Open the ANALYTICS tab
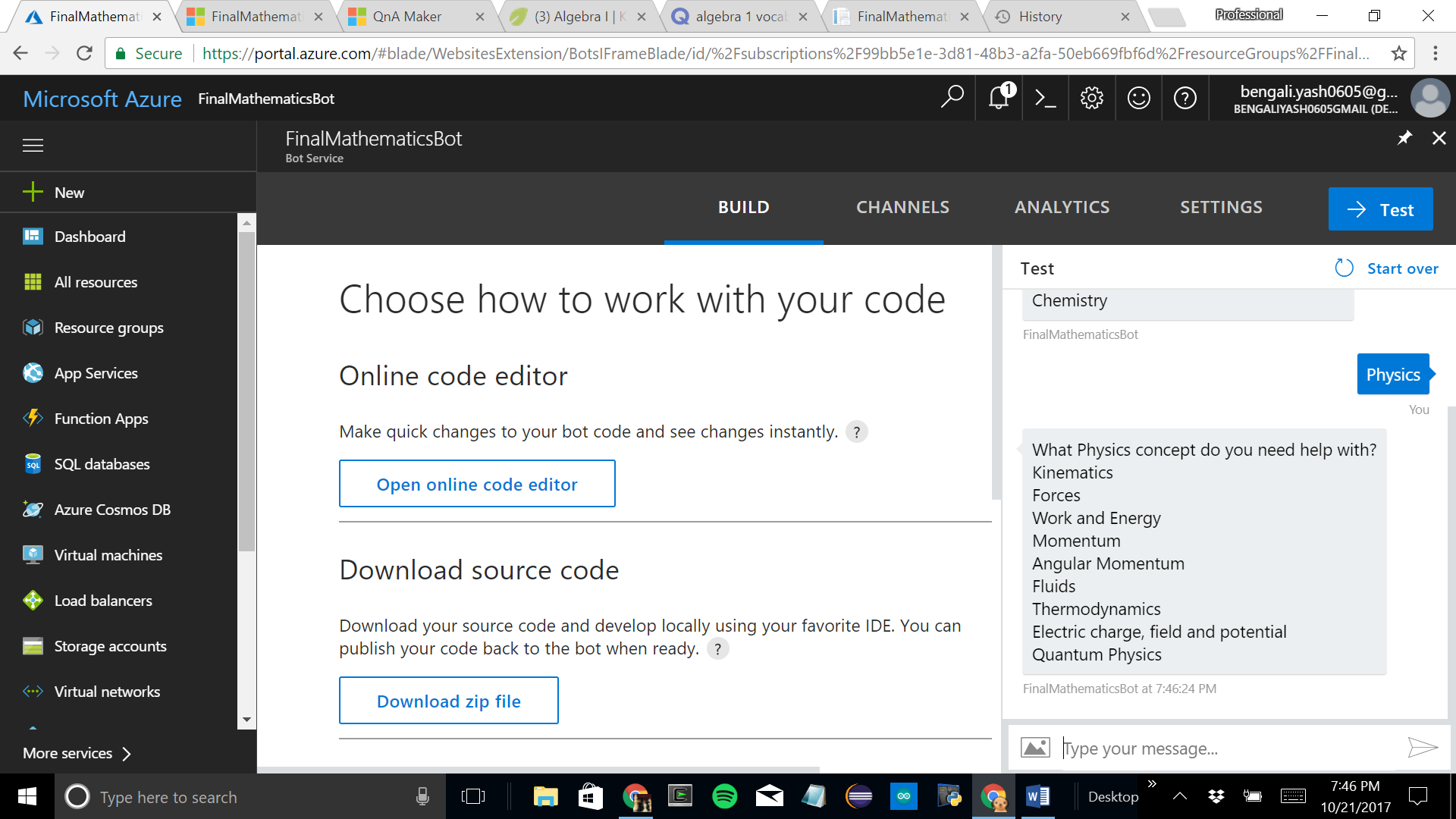This screenshot has width=1456, height=819. click(1062, 207)
